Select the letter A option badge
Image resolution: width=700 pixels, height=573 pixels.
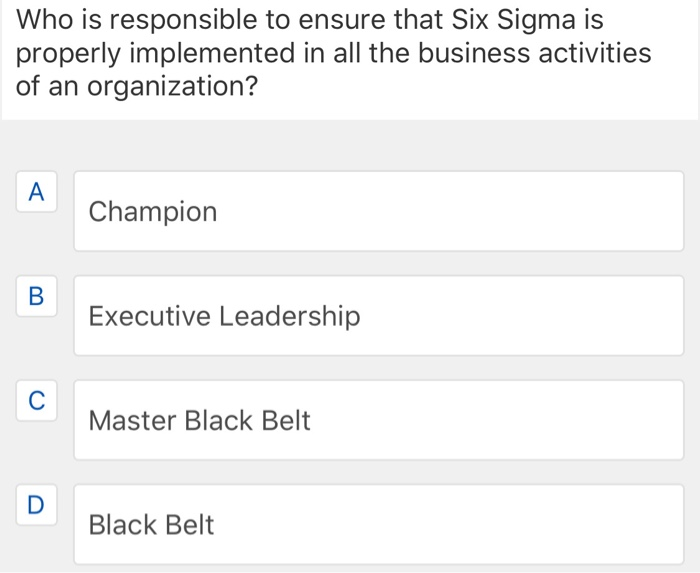(x=36, y=191)
